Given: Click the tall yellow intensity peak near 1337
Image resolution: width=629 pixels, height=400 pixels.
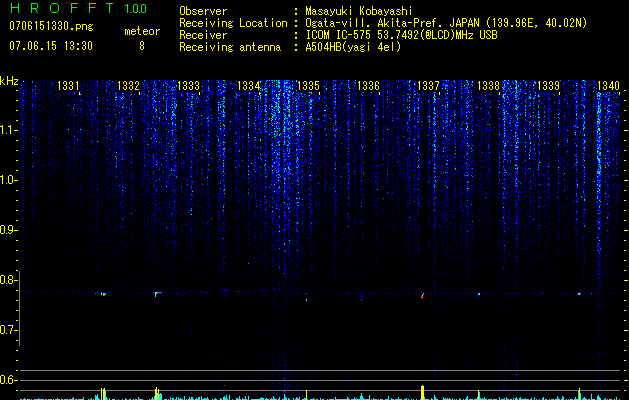Looking at the screenshot, I should pyautogui.click(x=422, y=392).
